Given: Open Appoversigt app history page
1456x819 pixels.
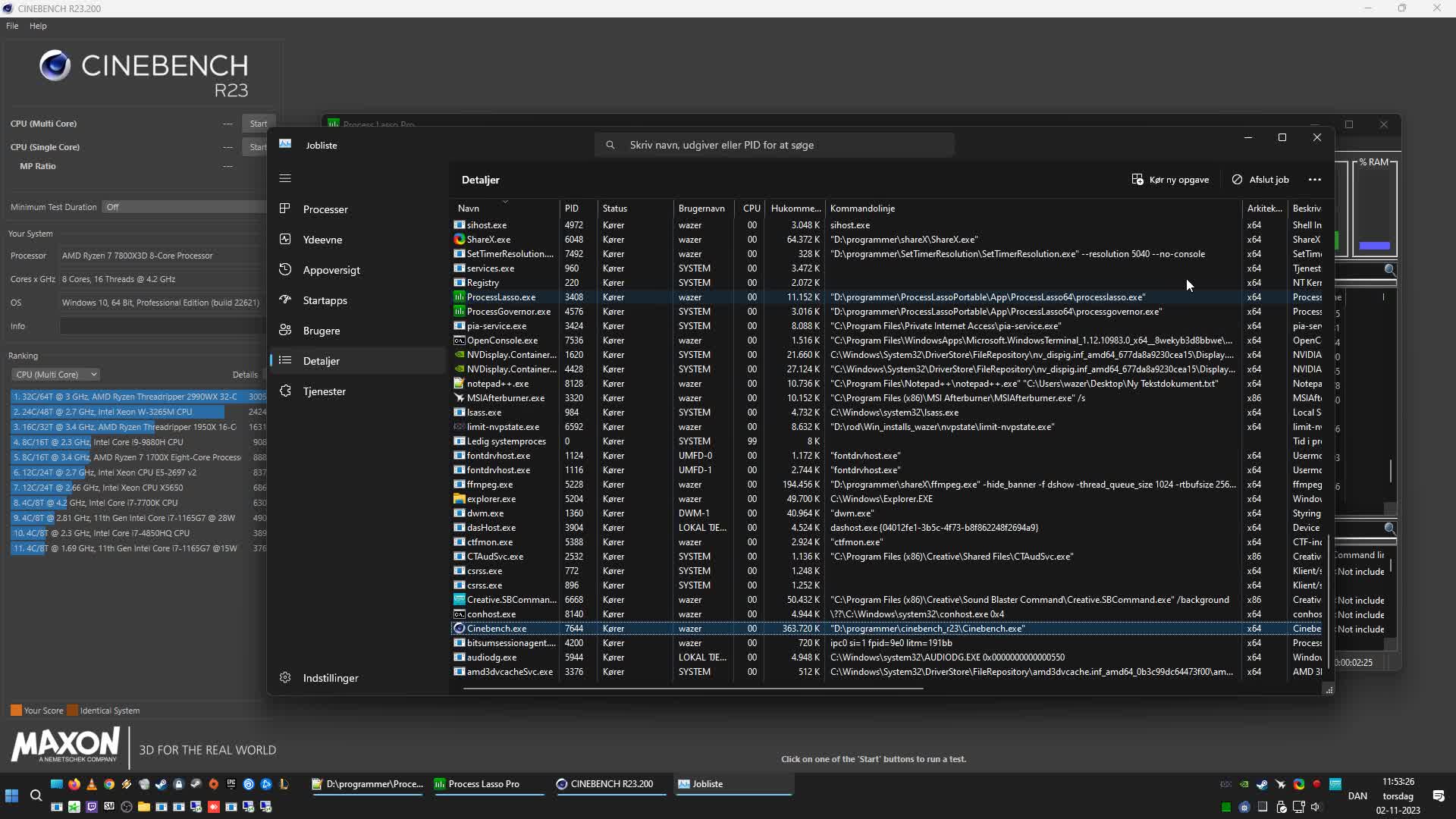Looking at the screenshot, I should (x=331, y=270).
